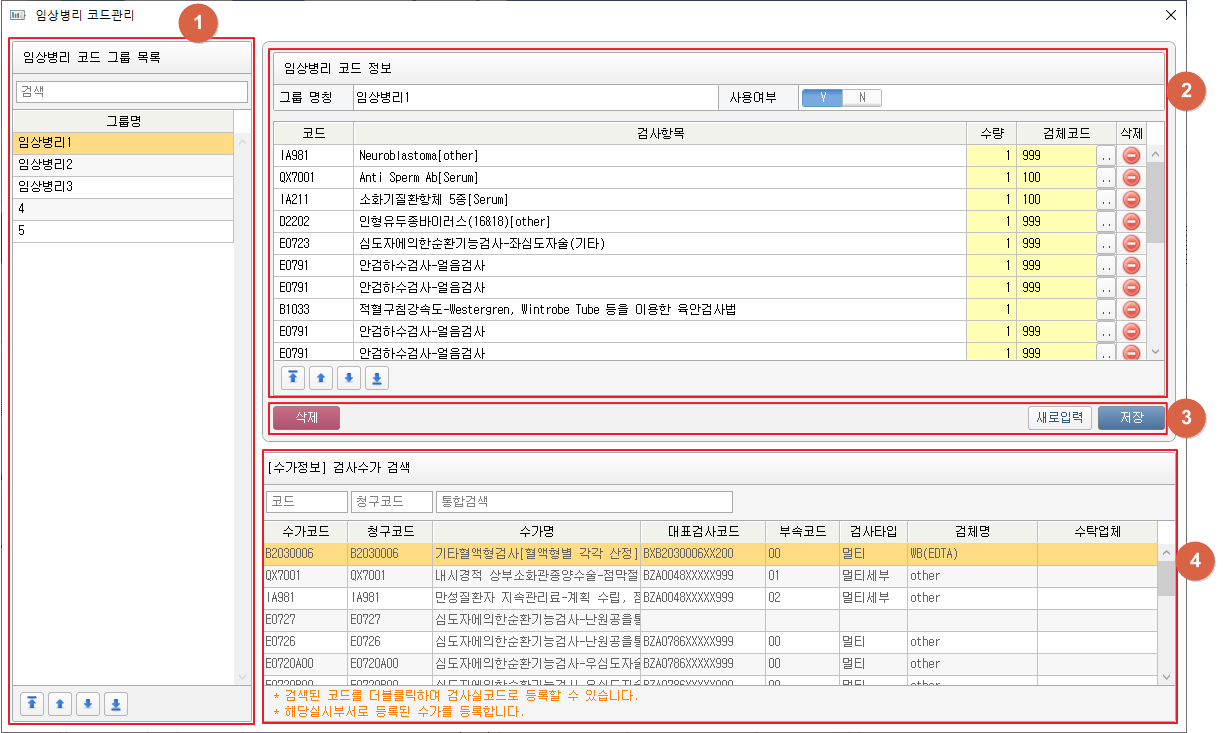Viewport: 1223px width, 733px height.
Task: Click the 새로입력 new entry button
Action: click(x=1059, y=418)
